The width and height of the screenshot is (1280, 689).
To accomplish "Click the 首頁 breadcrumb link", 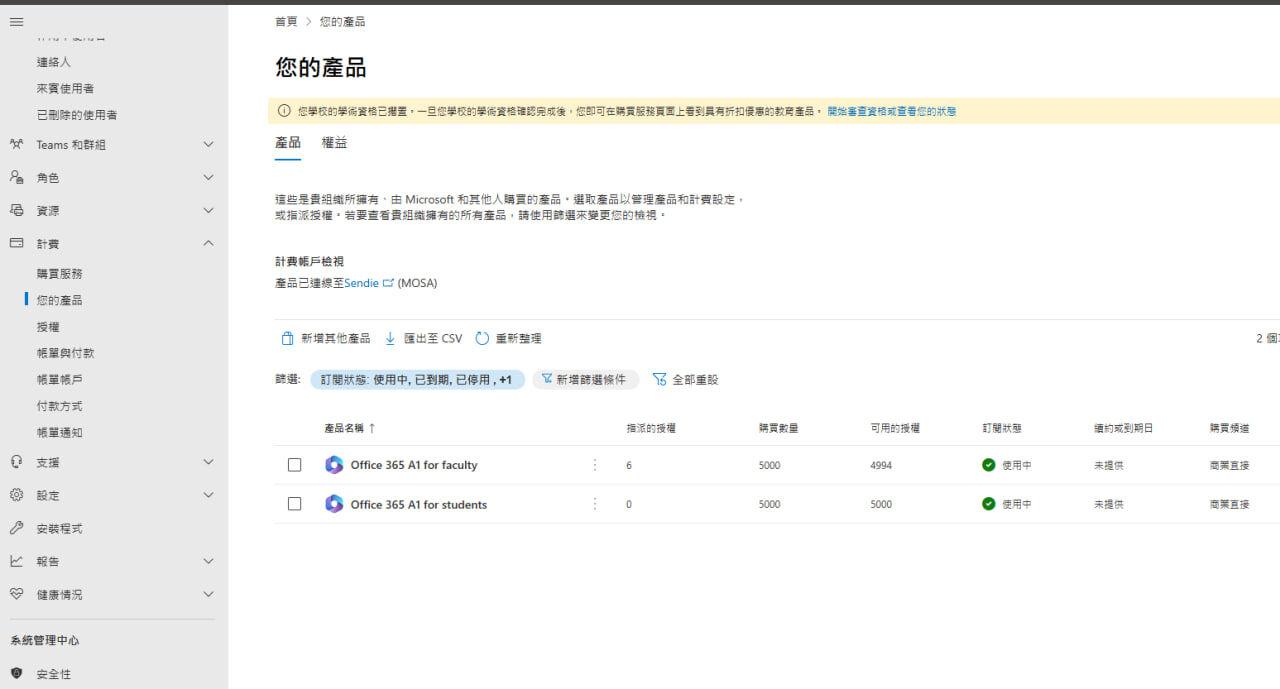I will point(286,21).
